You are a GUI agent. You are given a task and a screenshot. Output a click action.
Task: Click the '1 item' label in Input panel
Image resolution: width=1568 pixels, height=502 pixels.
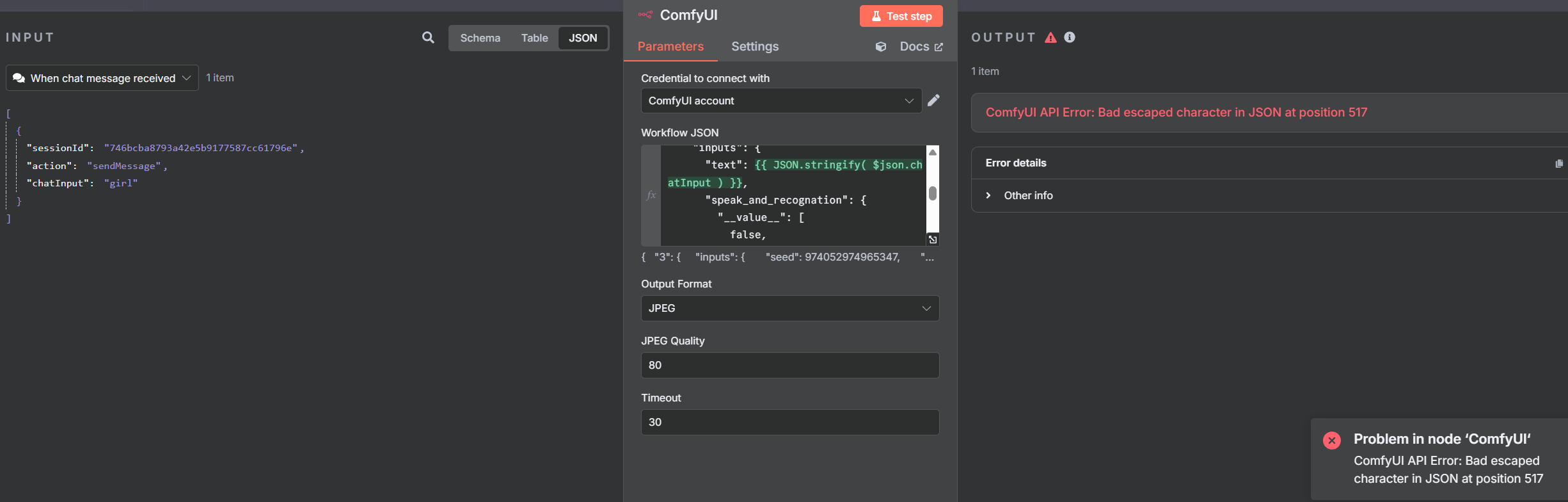pos(219,77)
